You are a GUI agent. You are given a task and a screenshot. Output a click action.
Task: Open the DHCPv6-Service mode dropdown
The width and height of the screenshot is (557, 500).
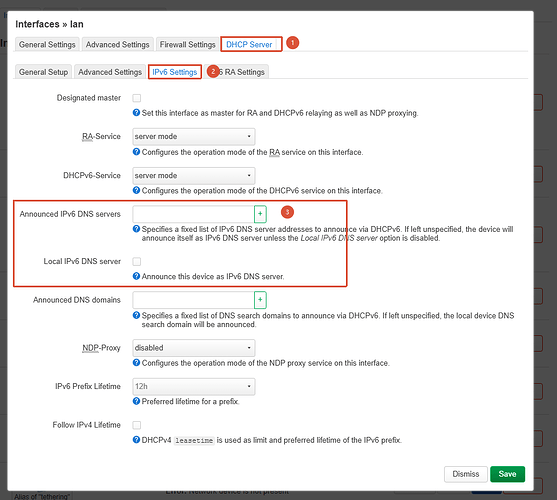click(194, 175)
